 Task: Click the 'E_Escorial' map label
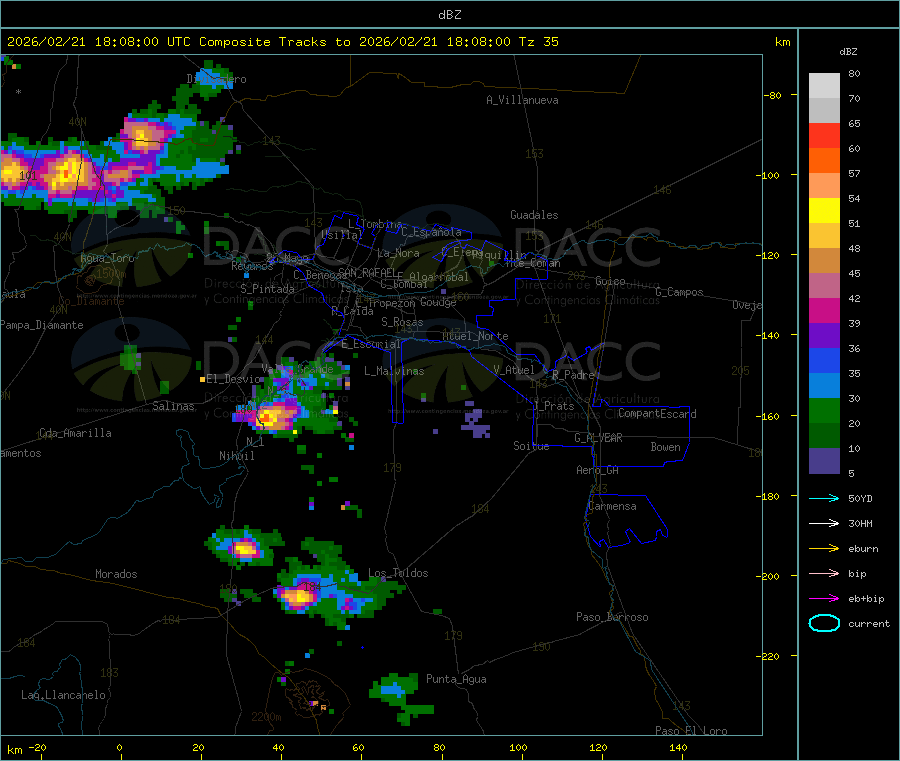pos(371,344)
